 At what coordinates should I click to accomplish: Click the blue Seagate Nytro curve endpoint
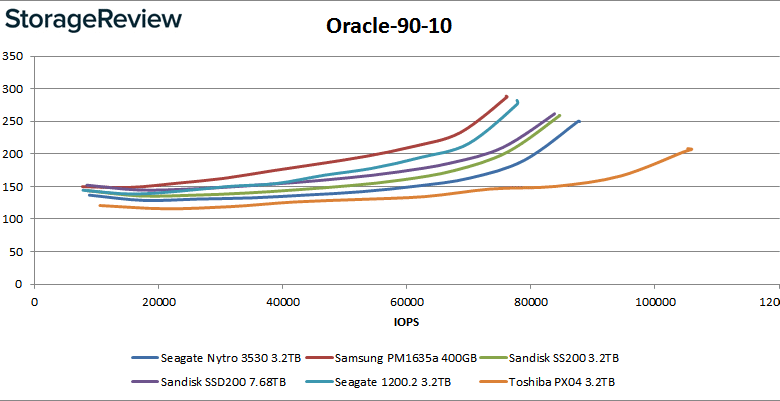pos(579,121)
